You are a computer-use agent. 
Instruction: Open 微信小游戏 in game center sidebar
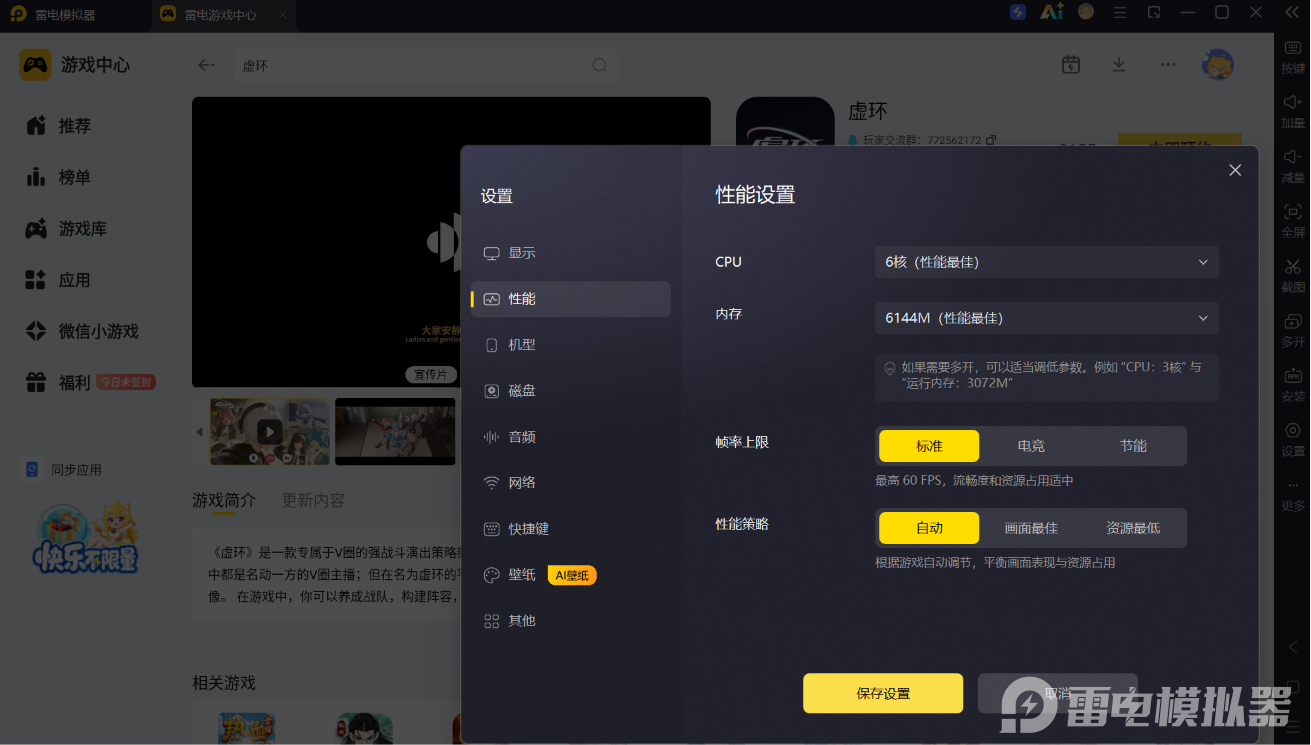[x=83, y=331]
